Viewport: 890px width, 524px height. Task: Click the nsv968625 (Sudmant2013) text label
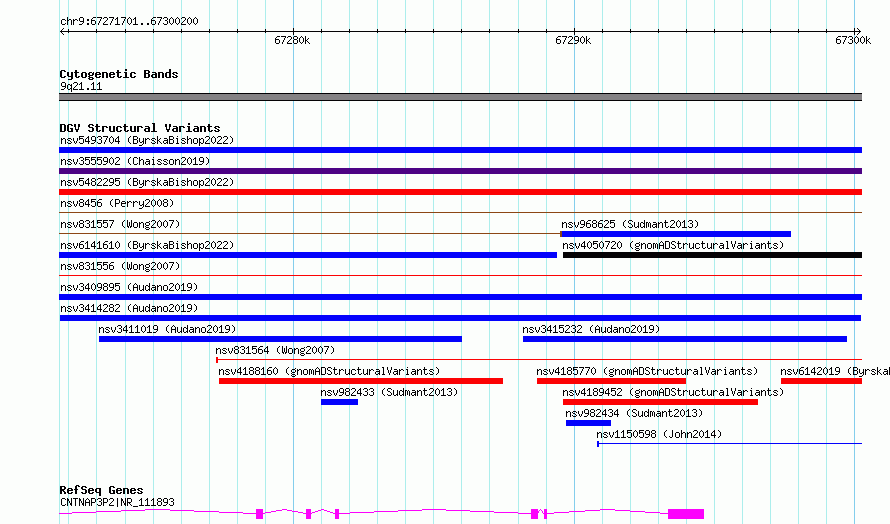tap(630, 224)
